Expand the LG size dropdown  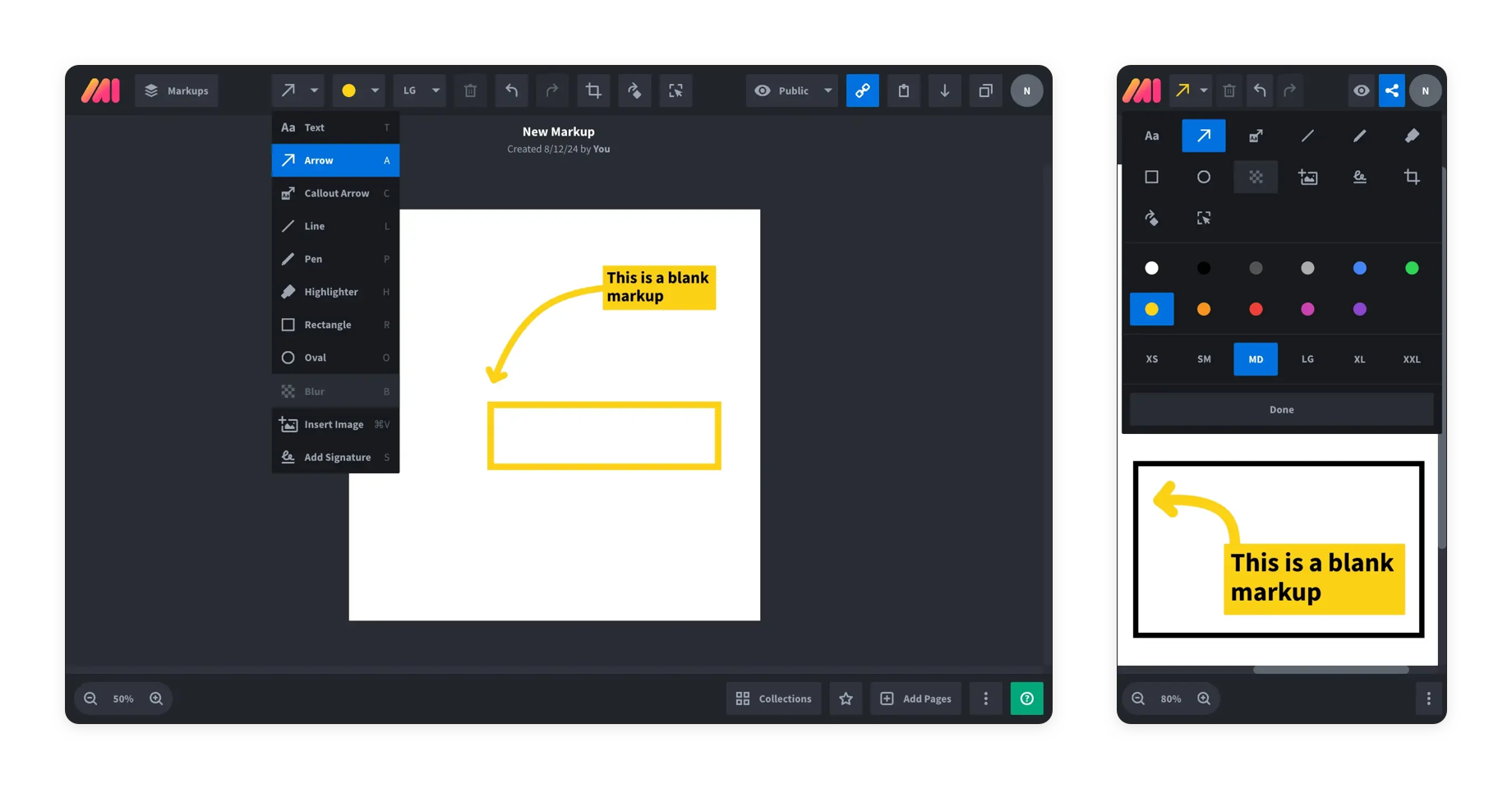pyautogui.click(x=419, y=90)
